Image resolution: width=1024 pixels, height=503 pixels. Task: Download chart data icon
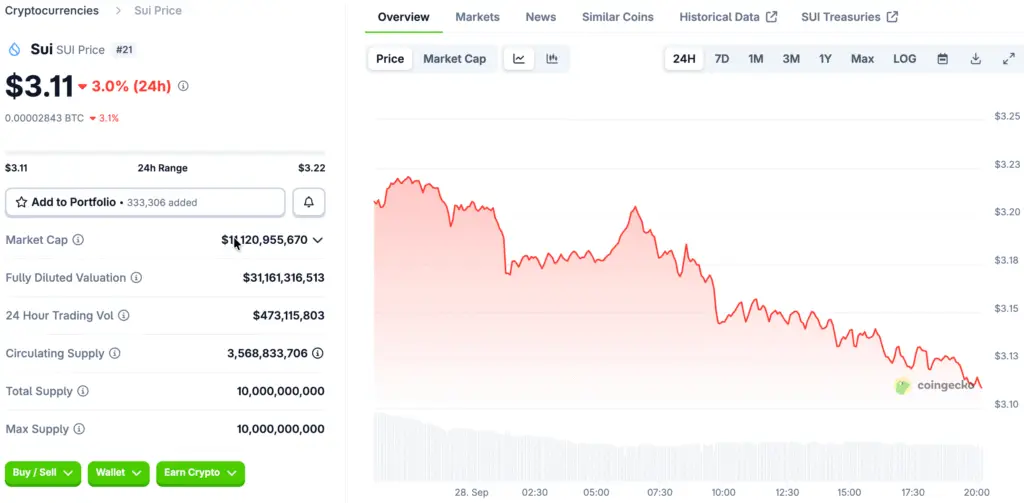click(x=975, y=59)
